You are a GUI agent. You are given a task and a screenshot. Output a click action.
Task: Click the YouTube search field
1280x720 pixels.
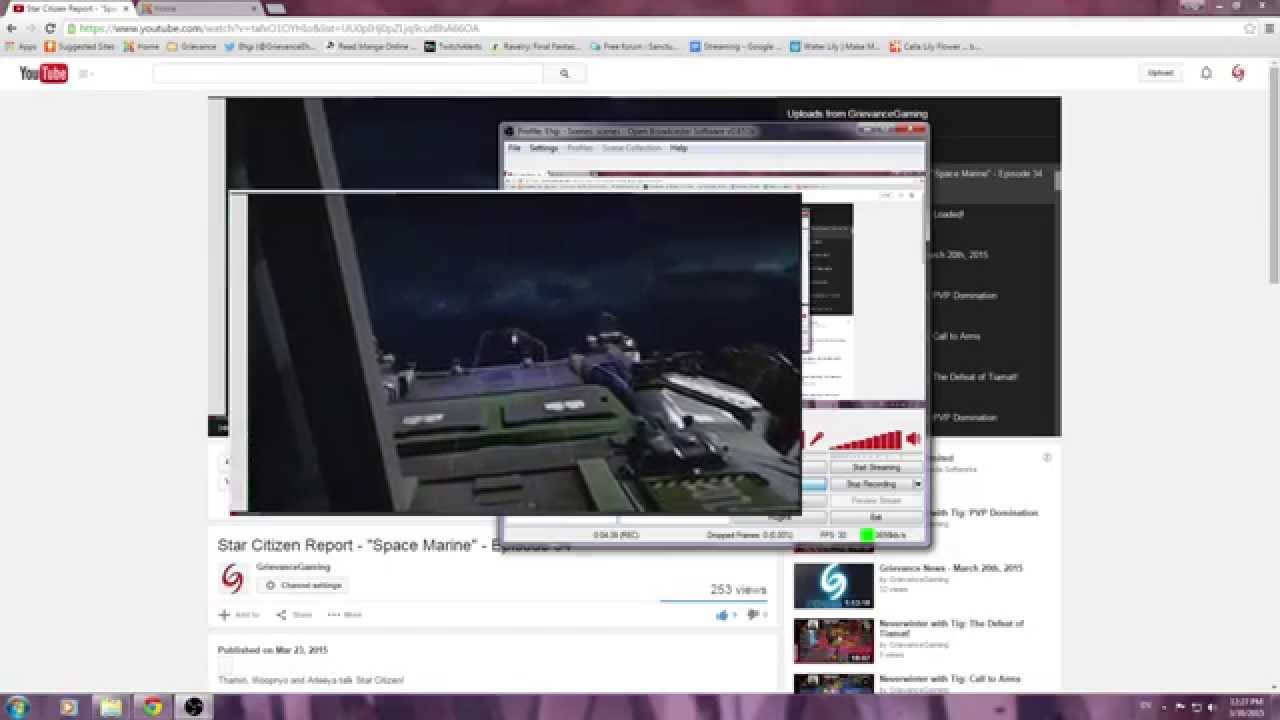coord(348,73)
